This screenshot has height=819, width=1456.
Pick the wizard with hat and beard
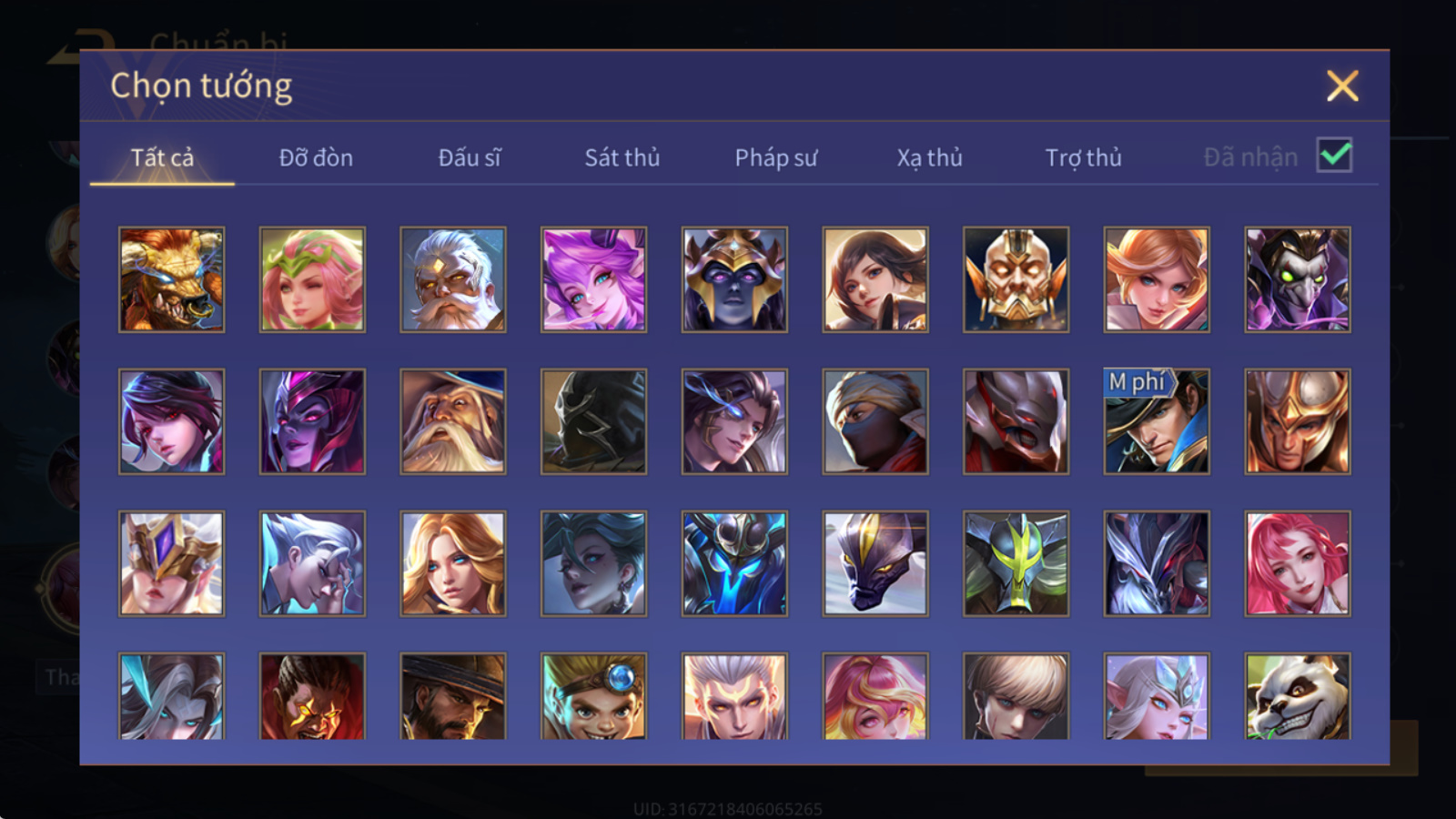453,421
